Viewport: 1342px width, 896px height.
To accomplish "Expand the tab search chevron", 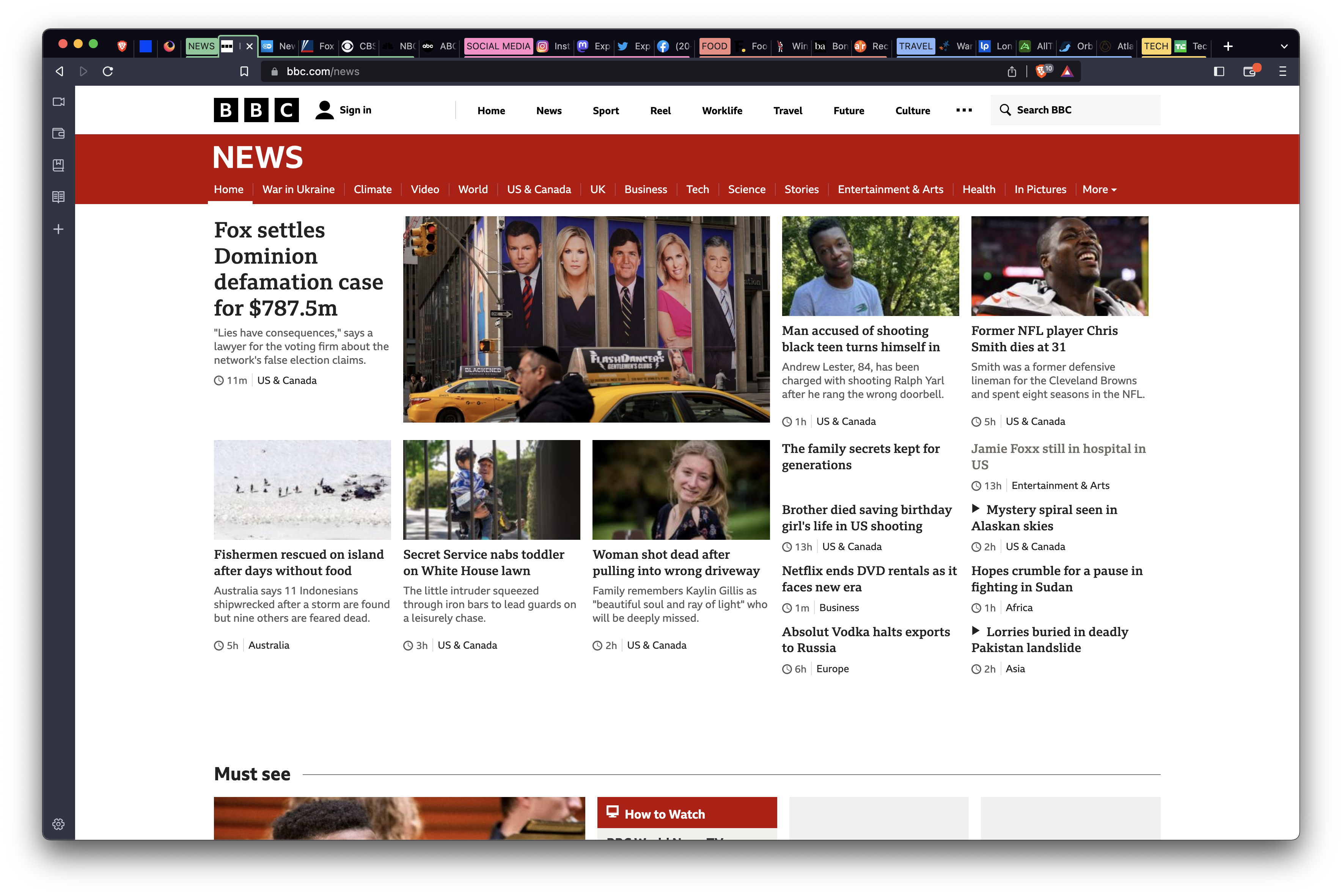I will pyautogui.click(x=1284, y=46).
